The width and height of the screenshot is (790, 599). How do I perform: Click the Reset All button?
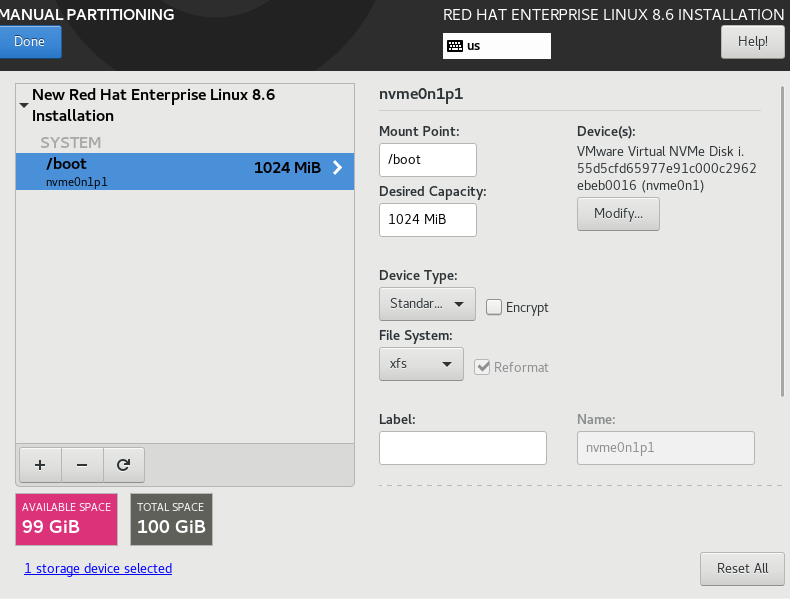[742, 568]
